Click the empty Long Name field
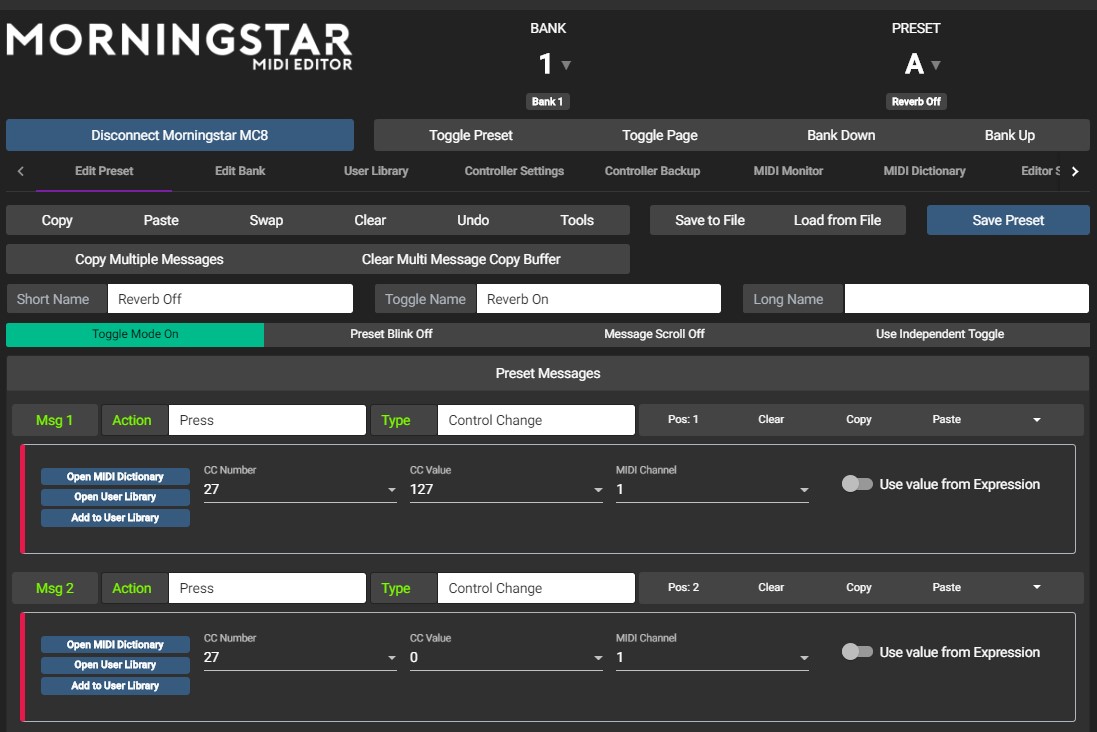Viewport: 1097px width, 732px height. (x=966, y=299)
